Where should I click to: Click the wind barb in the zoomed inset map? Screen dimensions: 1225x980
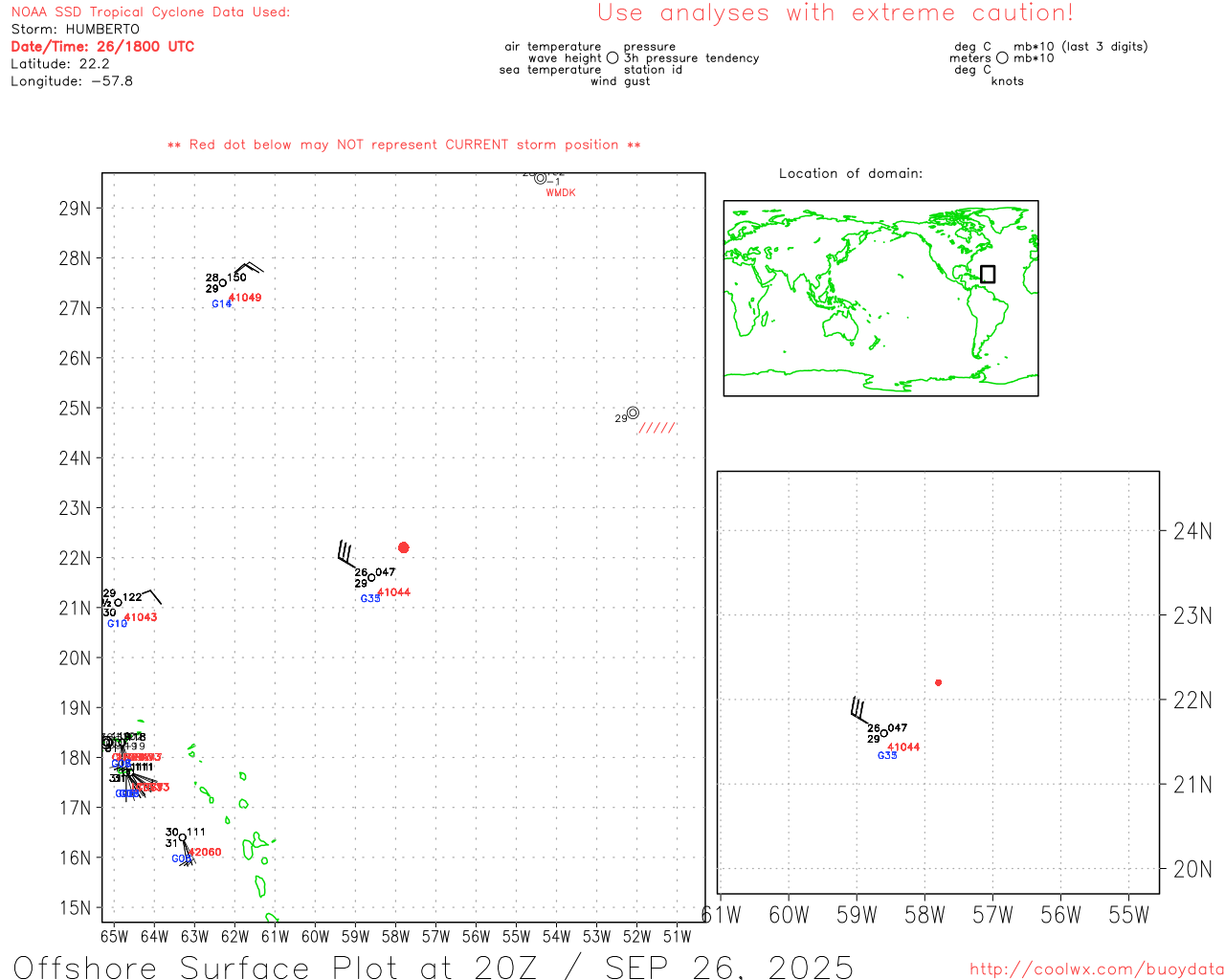click(860, 711)
